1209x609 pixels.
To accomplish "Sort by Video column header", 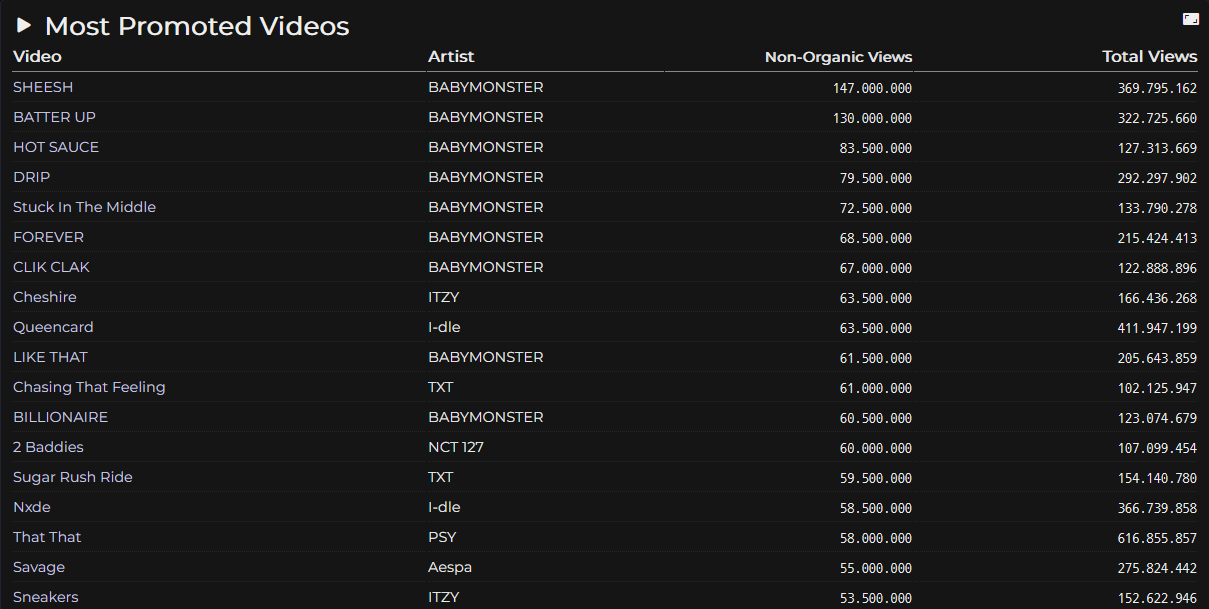I will [37, 57].
